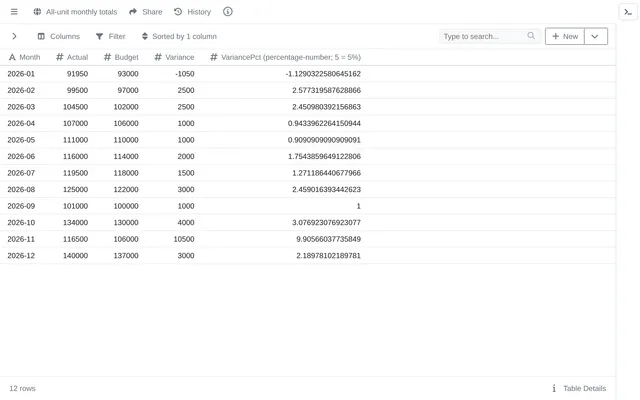Click the Filter funnel icon
Screen dimensions: 640x400
pyautogui.click(x=99, y=36)
